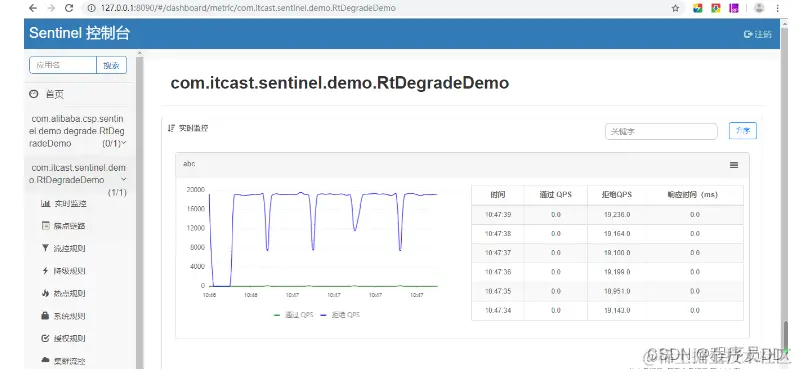Image resolution: width=798 pixels, height=372 pixels.
Task: Open the browser profile avatar
Action: pyautogui.click(x=759, y=8)
